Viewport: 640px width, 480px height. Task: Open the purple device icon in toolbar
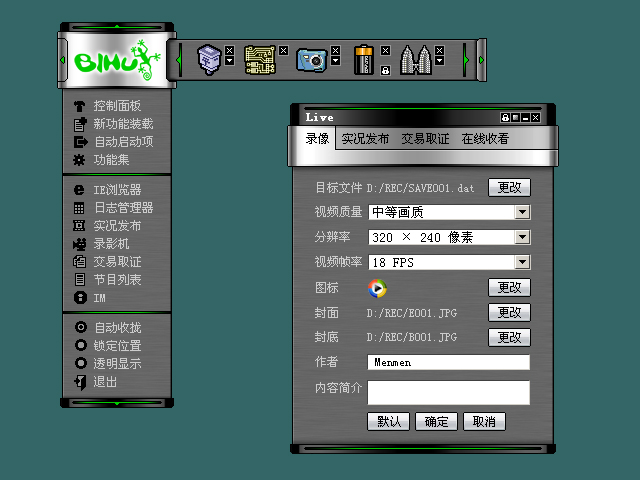point(209,60)
